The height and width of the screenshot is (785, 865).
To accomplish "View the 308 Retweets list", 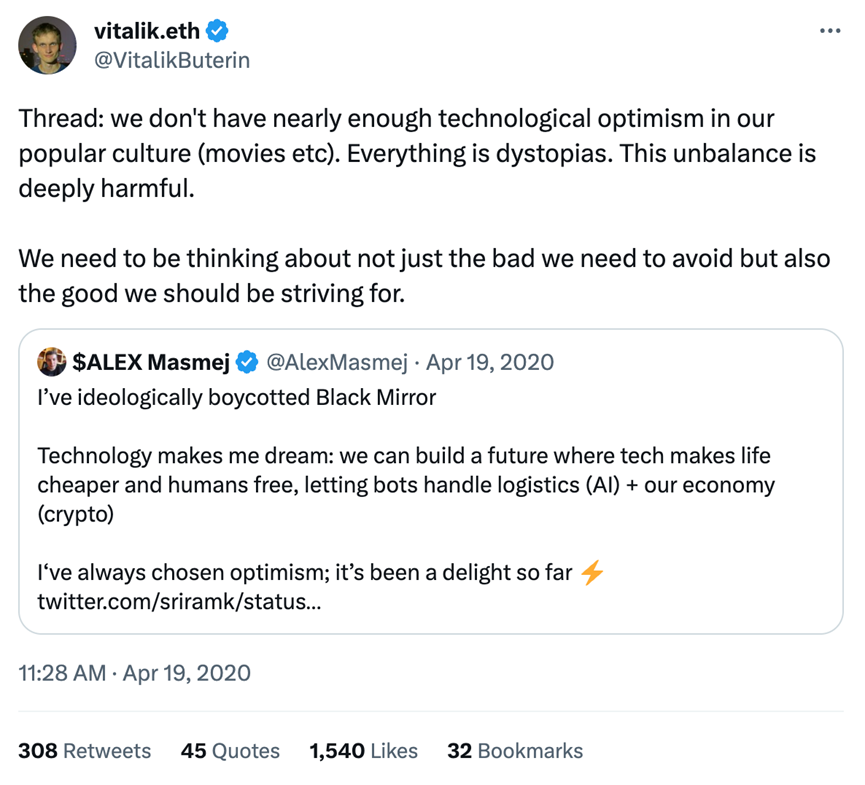I will 85,751.
